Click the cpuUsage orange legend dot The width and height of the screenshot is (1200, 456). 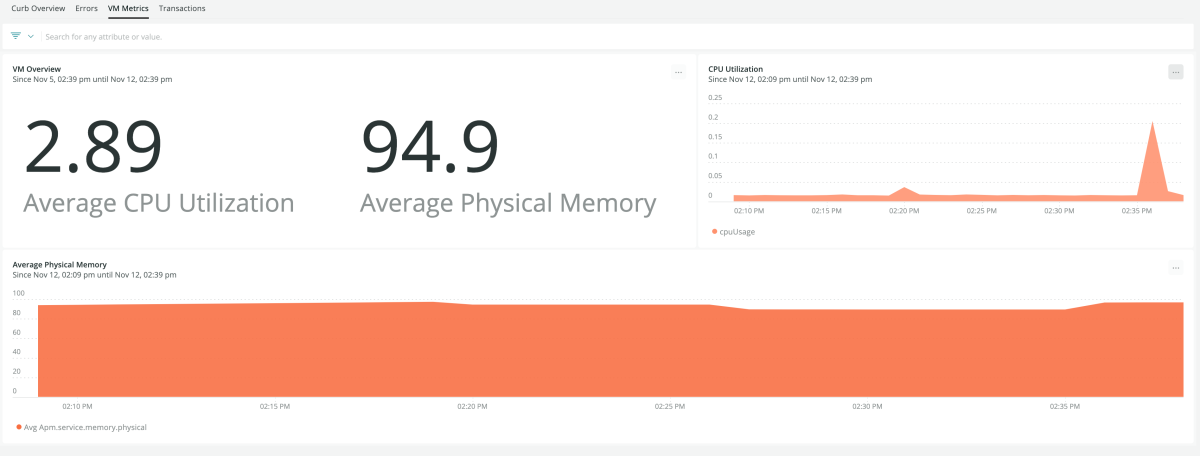(x=715, y=231)
